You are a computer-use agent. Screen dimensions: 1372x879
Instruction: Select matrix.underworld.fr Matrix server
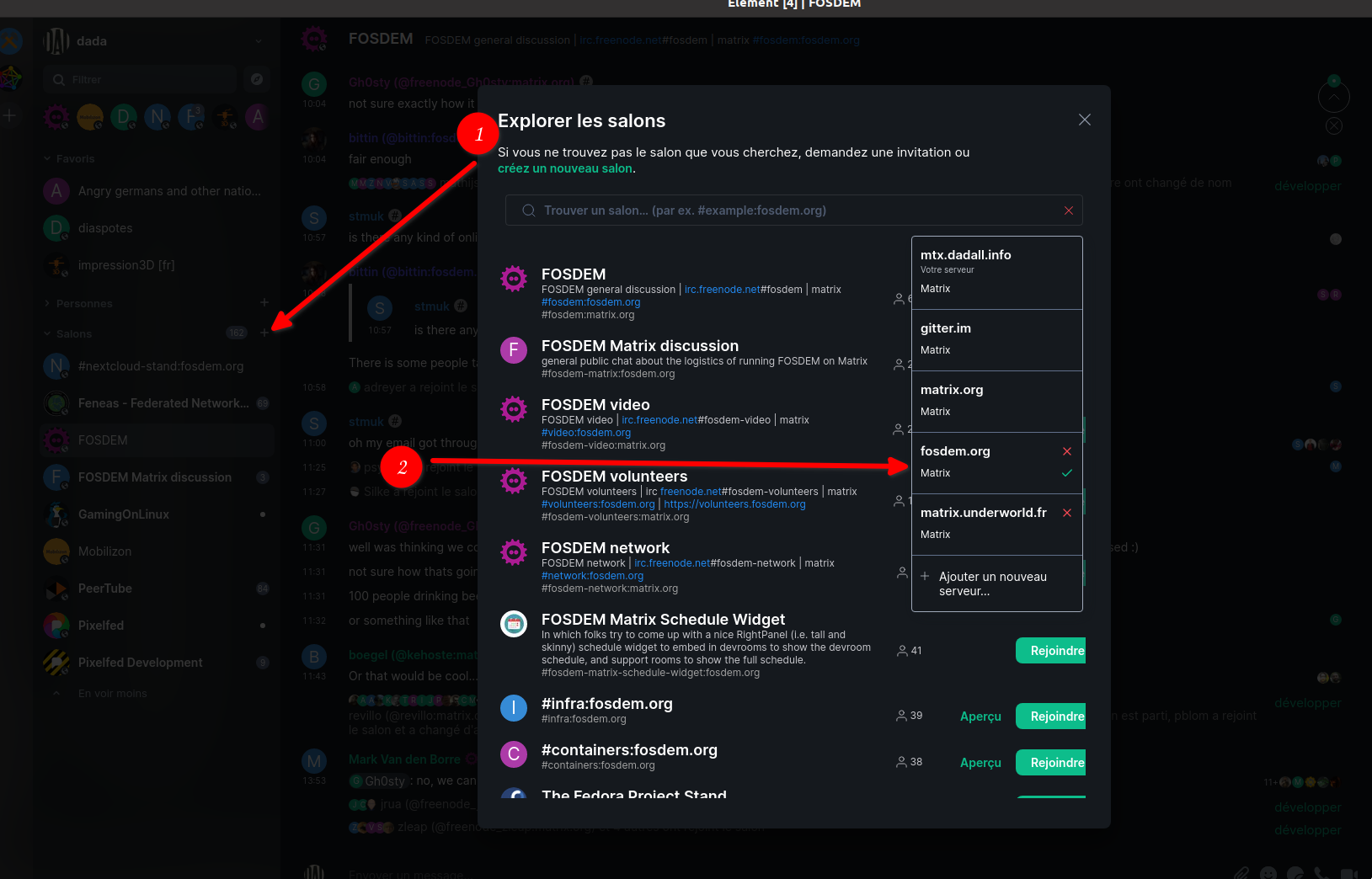pyautogui.click(x=997, y=525)
